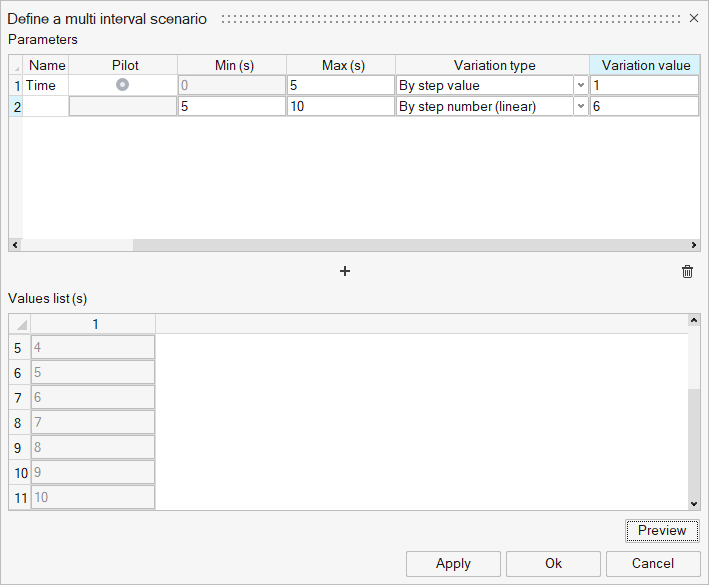Click the plus icon to add interval

tap(345, 271)
